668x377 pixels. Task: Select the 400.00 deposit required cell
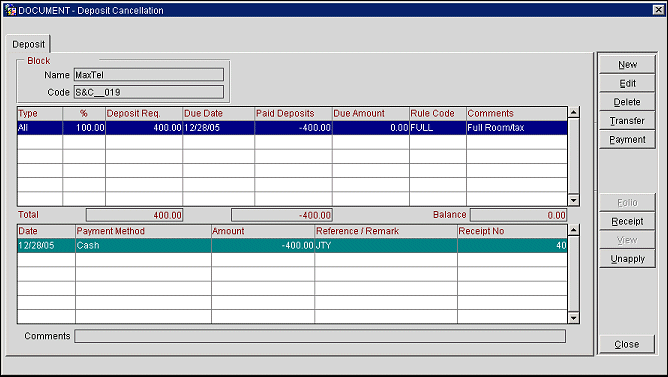(x=144, y=128)
